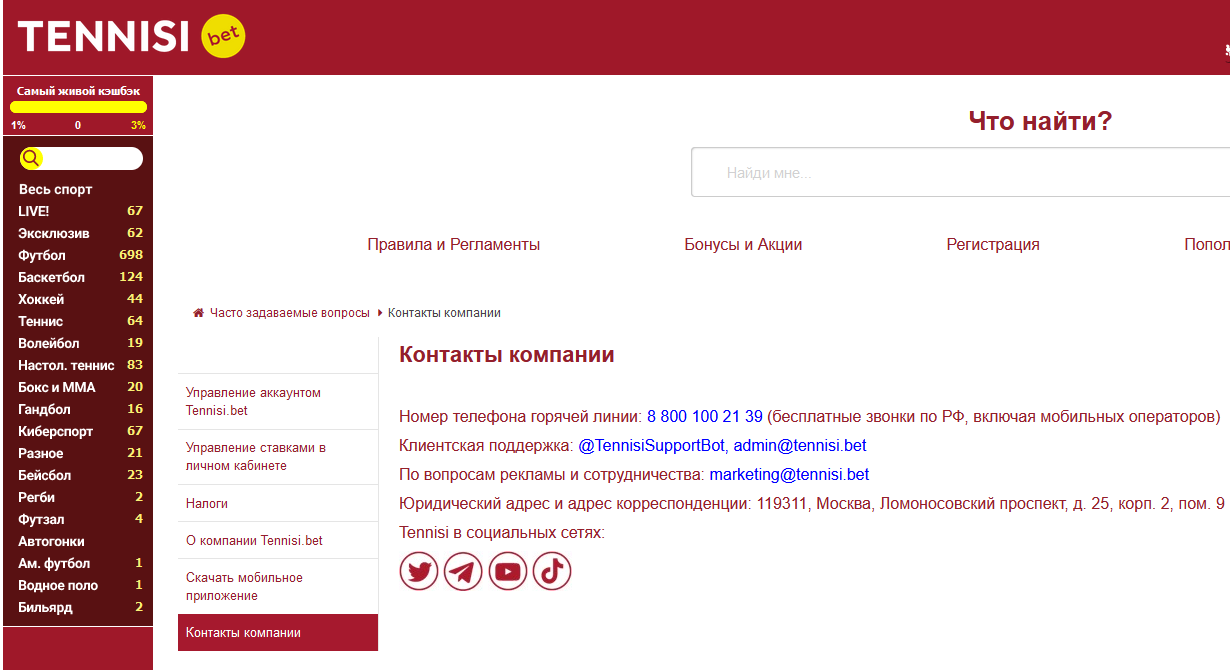The height and width of the screenshot is (670, 1230).
Task: Open 'Правила и Регламенты' section
Action: pyautogui.click(x=453, y=245)
